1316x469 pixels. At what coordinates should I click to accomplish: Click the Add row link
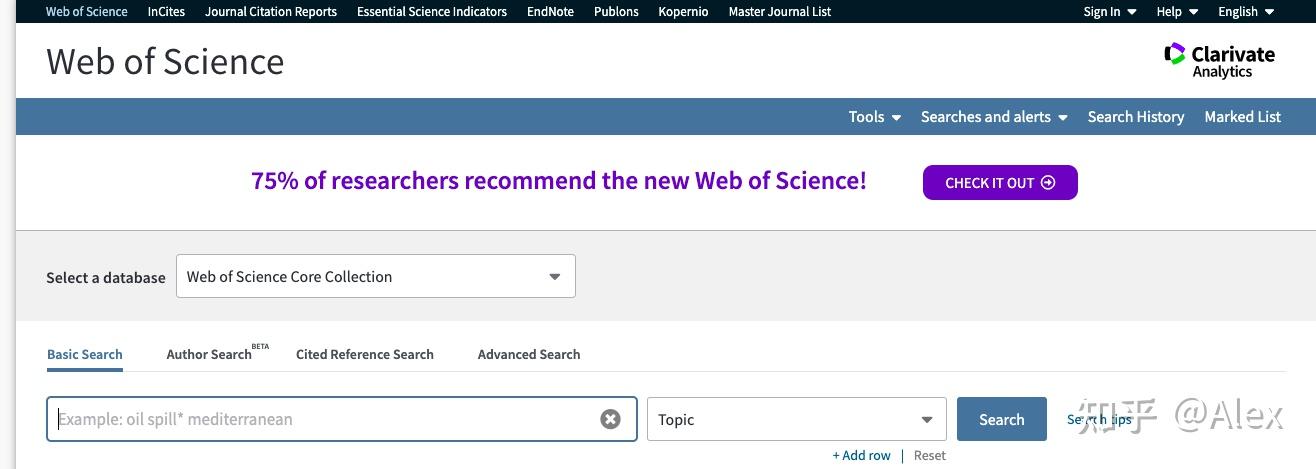pyautogui.click(x=861, y=456)
